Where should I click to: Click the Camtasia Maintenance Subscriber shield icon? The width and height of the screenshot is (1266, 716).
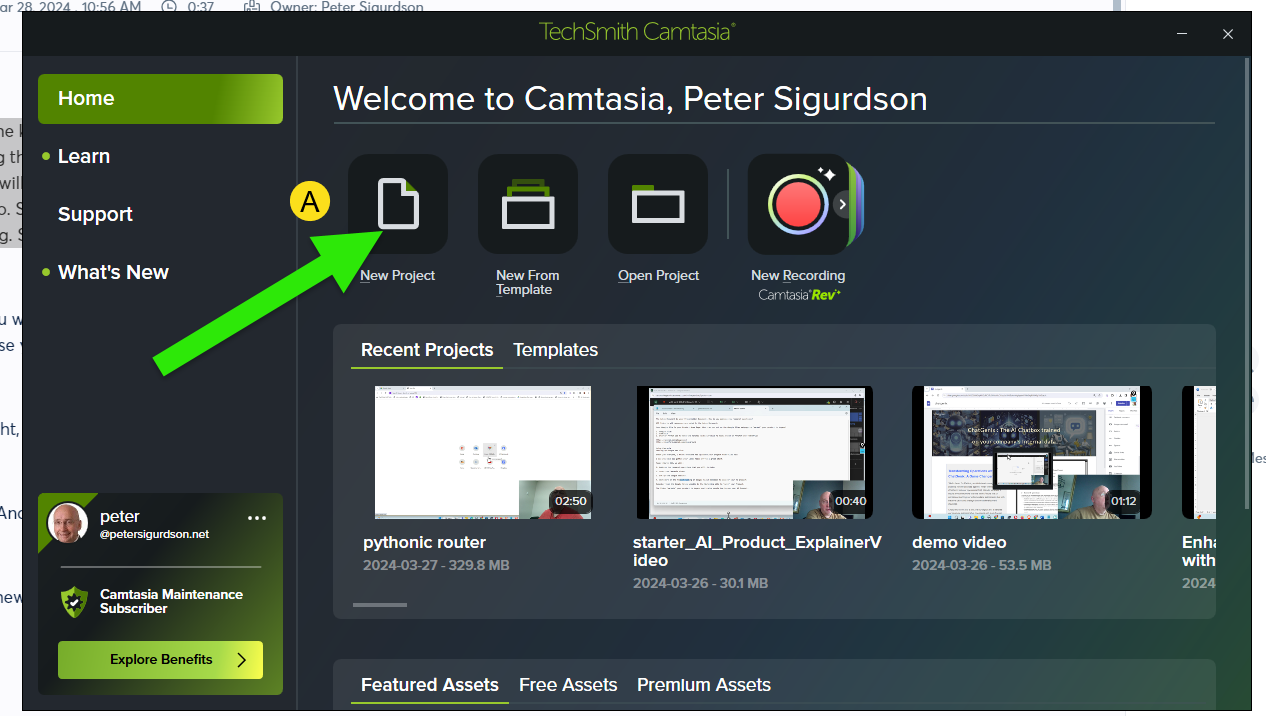[74, 601]
